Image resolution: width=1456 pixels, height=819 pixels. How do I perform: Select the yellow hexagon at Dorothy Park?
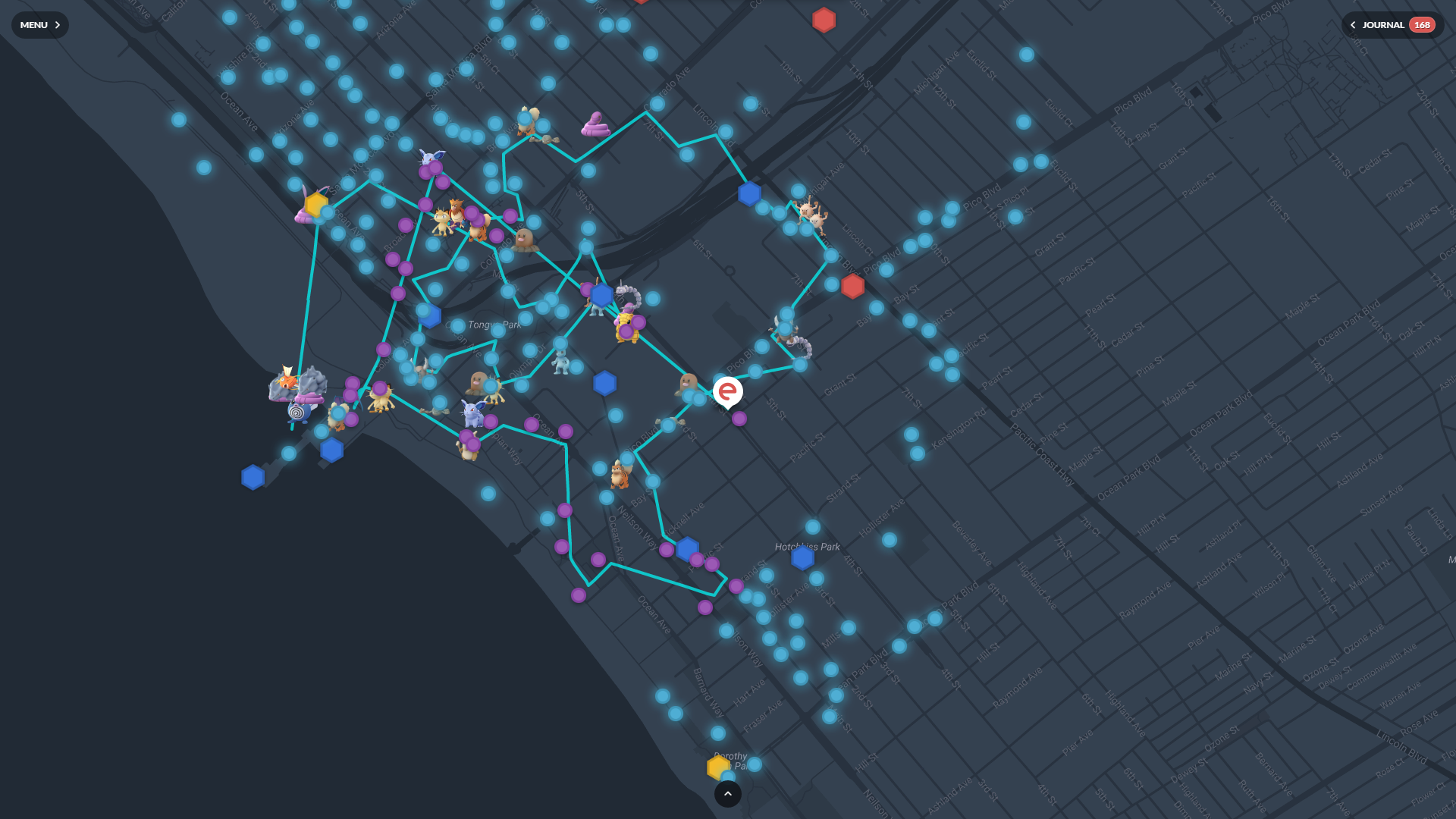(x=718, y=767)
